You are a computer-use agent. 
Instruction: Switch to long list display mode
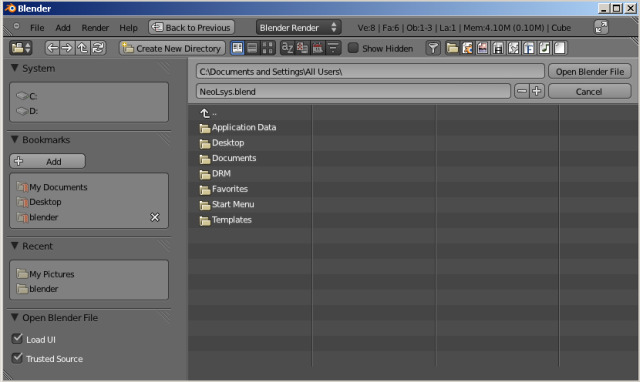coord(253,48)
